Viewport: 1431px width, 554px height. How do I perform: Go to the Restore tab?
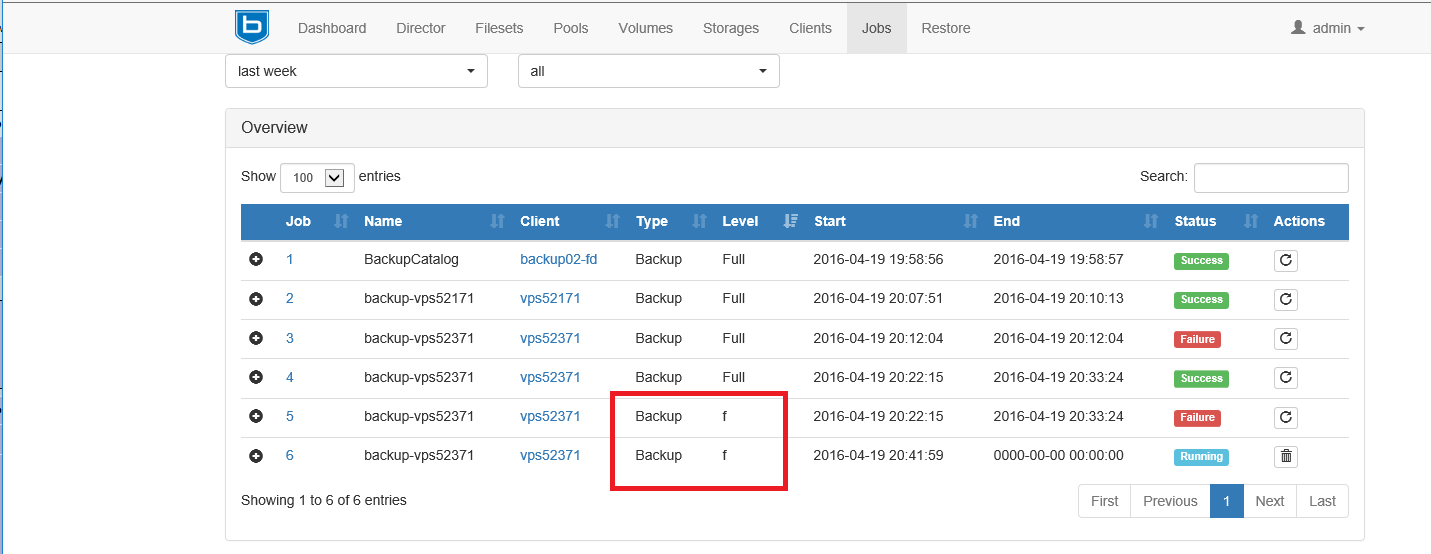pyautogui.click(x=945, y=28)
